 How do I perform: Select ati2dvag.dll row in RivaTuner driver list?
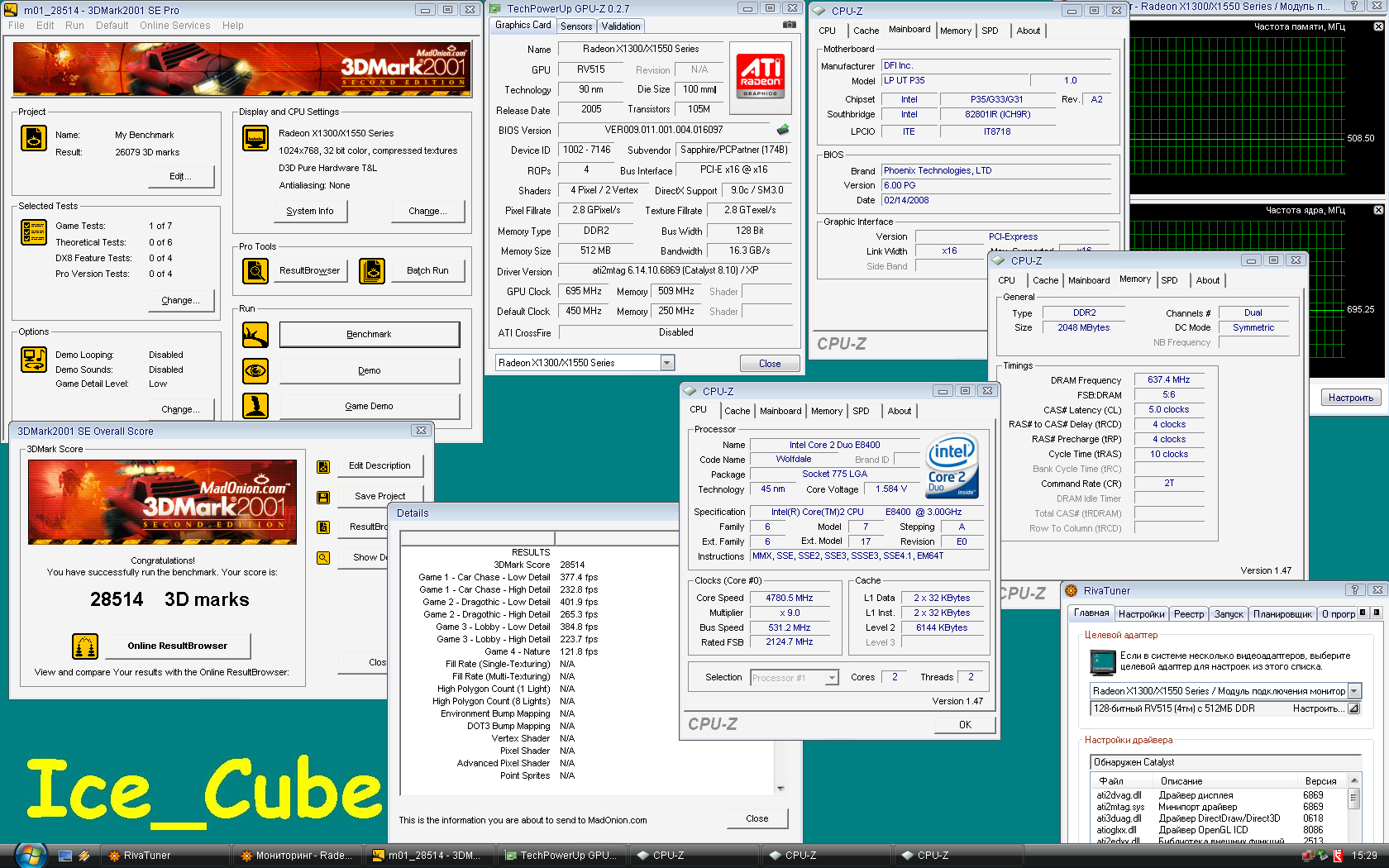click(x=1220, y=795)
